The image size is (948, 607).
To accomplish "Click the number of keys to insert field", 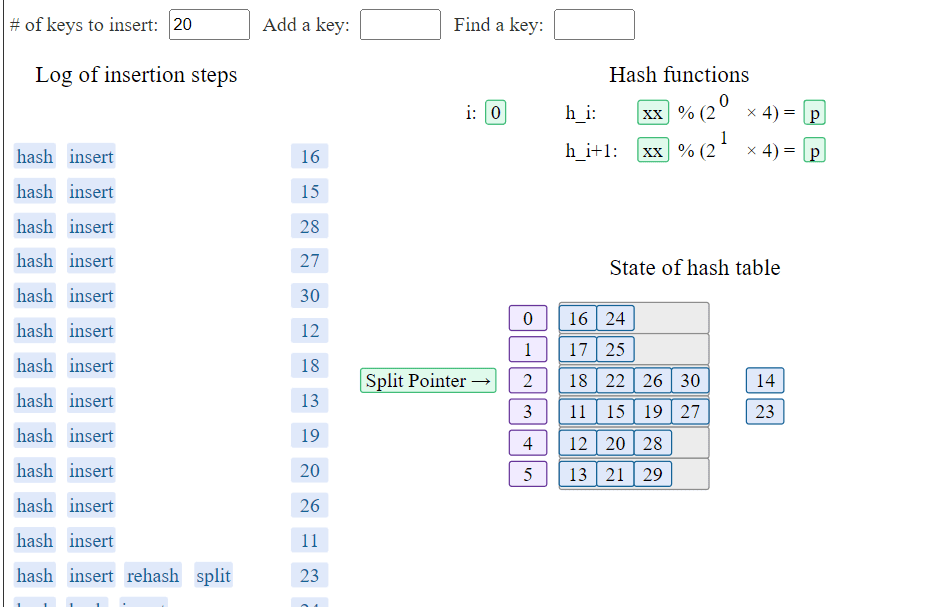I will pos(209,25).
